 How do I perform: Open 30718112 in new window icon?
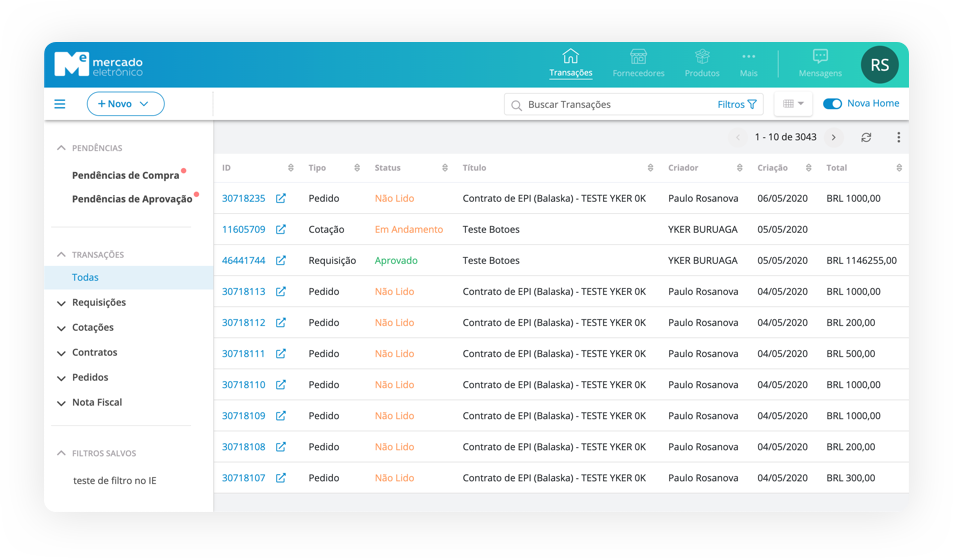point(281,322)
